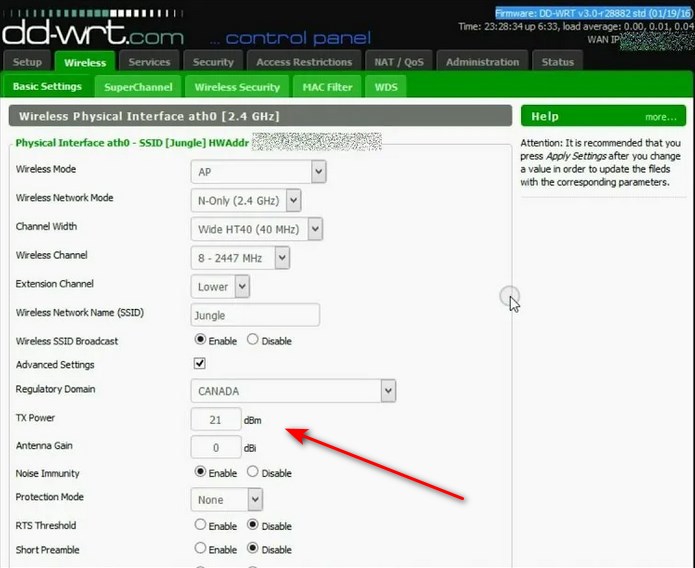The width and height of the screenshot is (695, 568).
Task: Click the highlighted Firmware version text
Action: pyautogui.click(x=593, y=13)
